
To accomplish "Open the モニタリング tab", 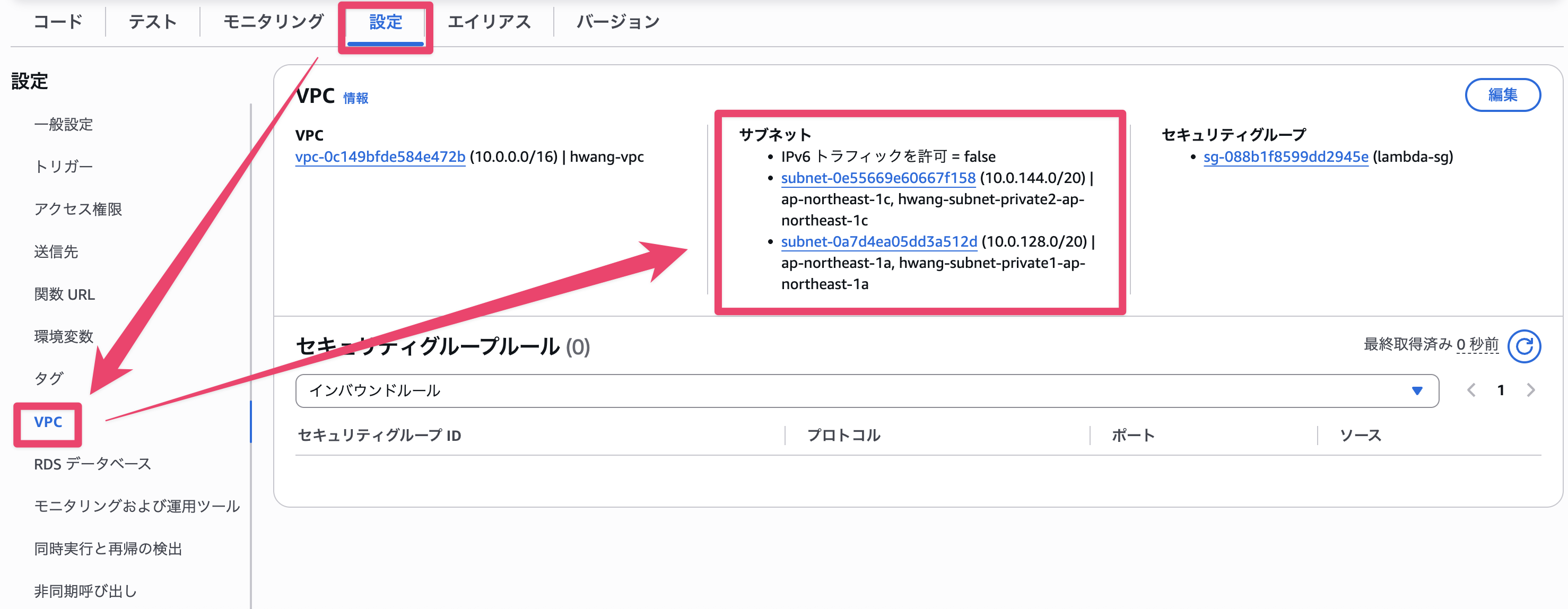I will tap(273, 22).
